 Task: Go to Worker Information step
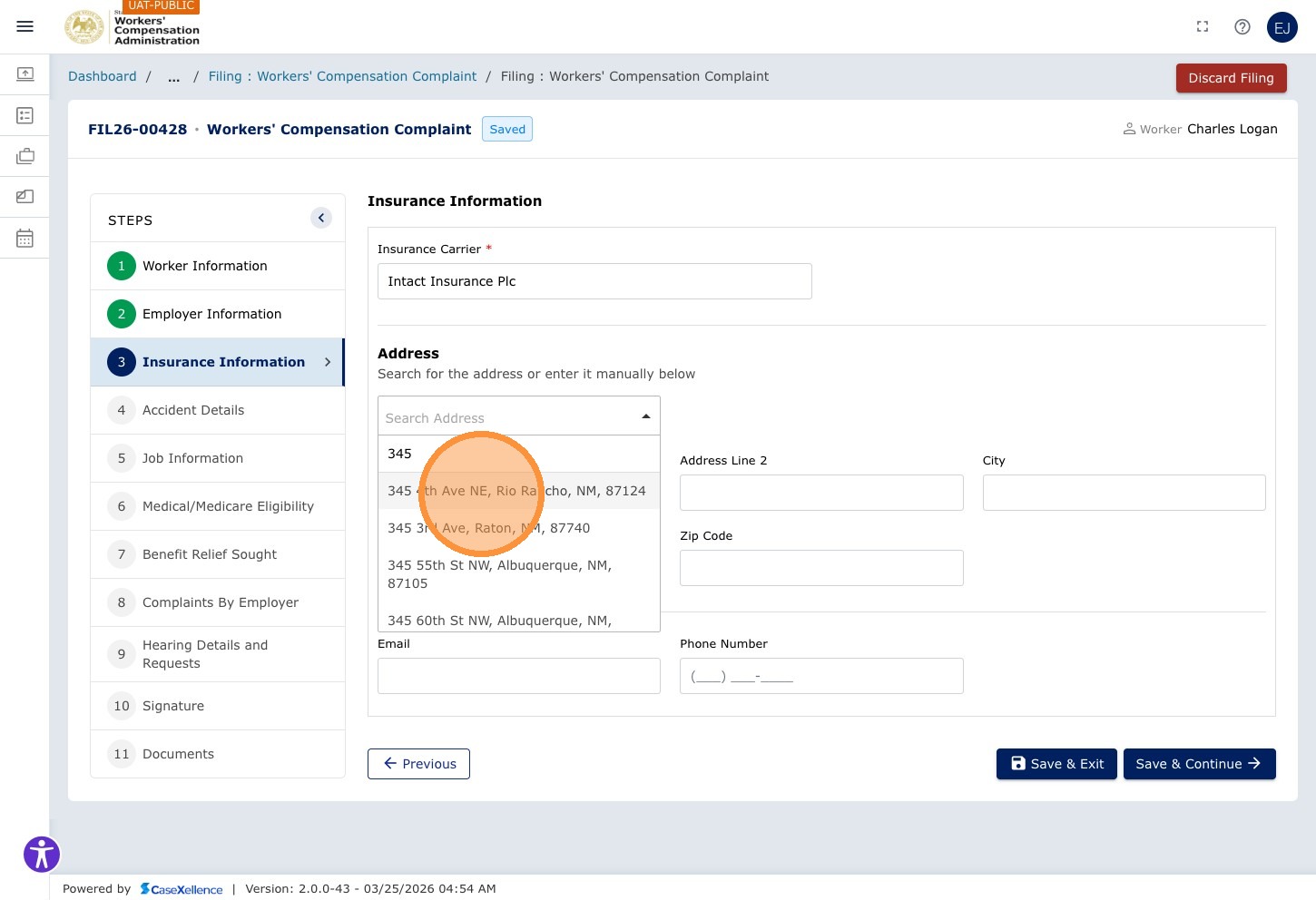point(218,266)
